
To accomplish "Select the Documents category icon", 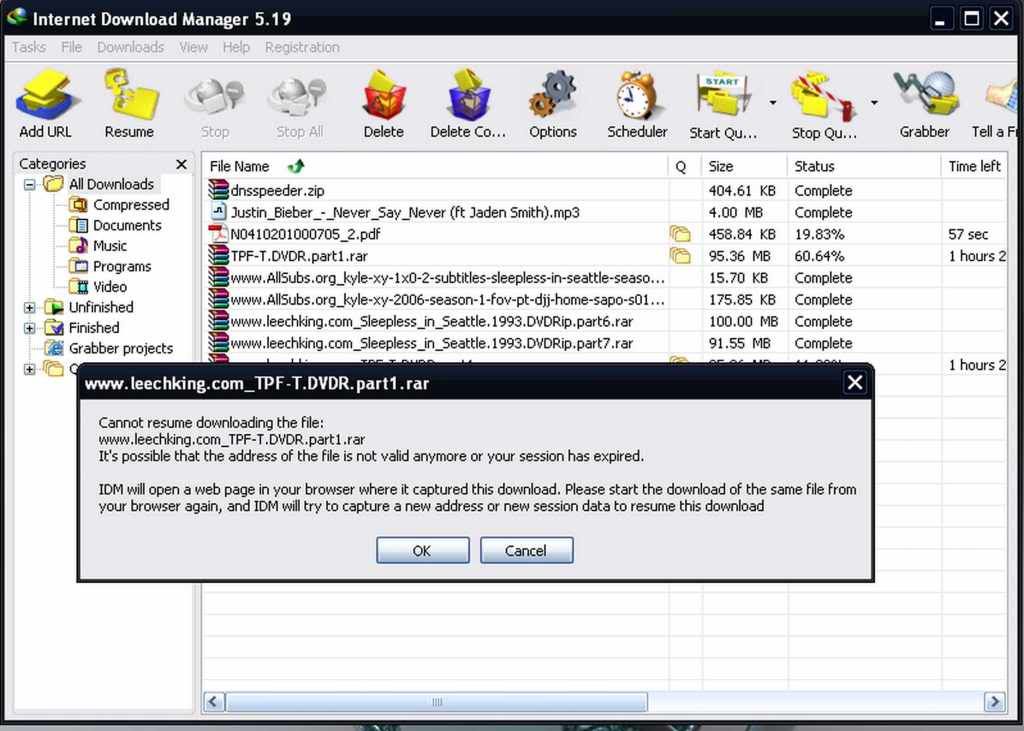I will tap(78, 225).
